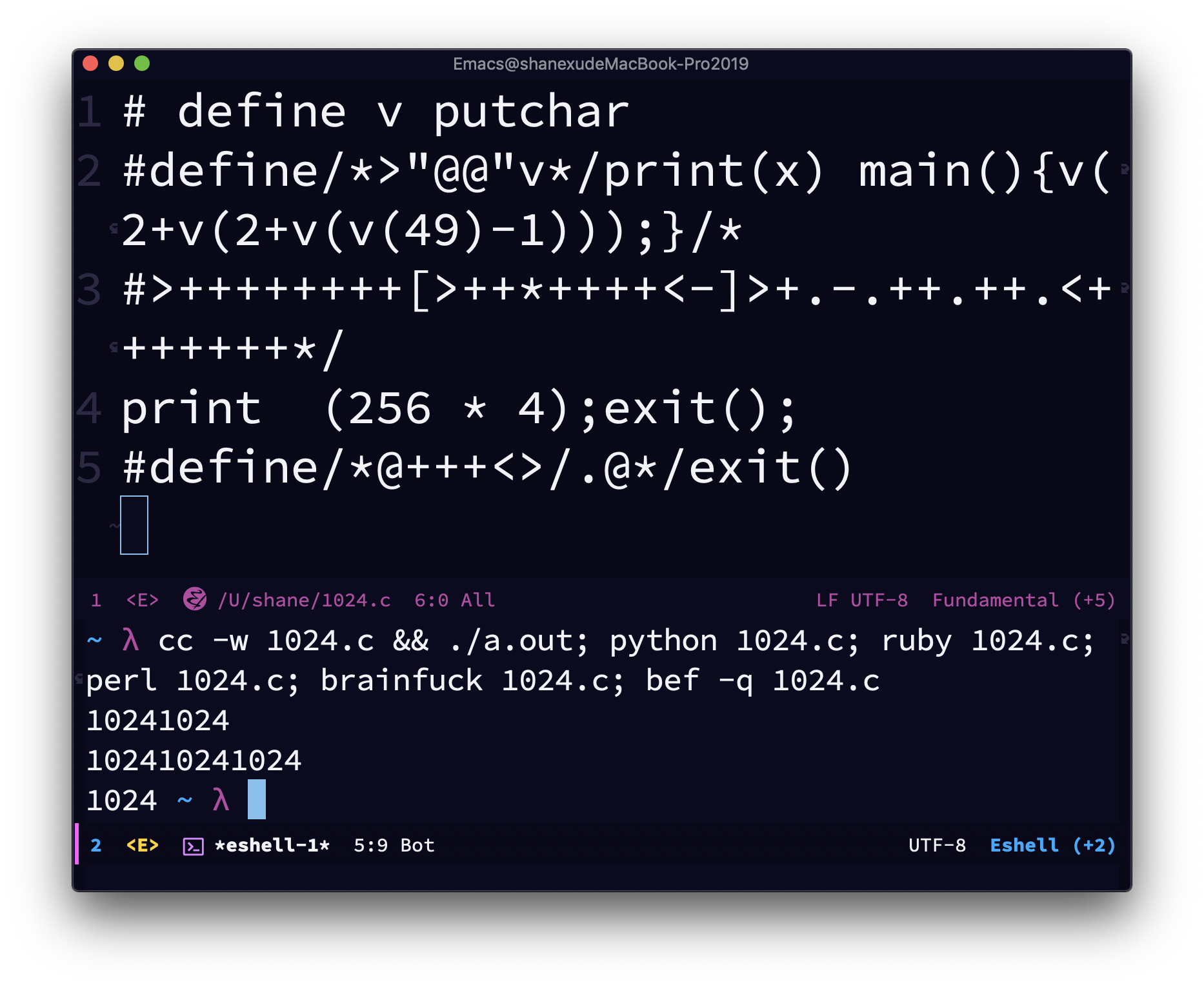
Task: Click the Emacs file icon in the top modeline
Action: point(194,599)
